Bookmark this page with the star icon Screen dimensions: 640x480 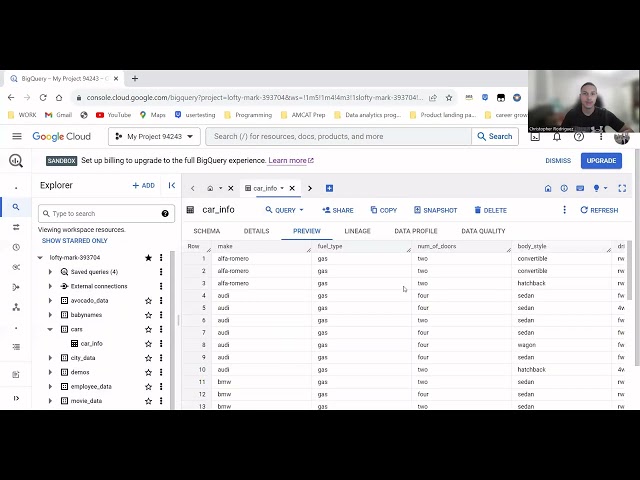[x=449, y=98]
